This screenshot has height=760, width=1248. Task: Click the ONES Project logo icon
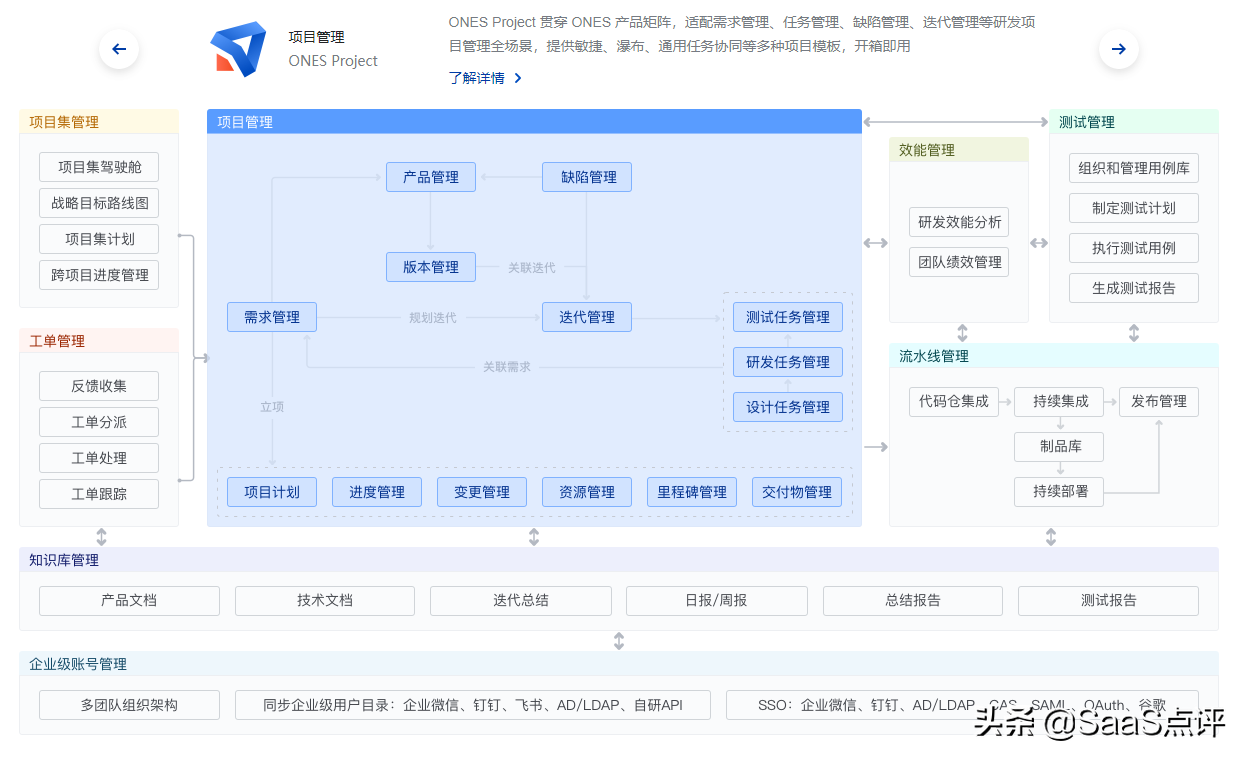point(239,46)
